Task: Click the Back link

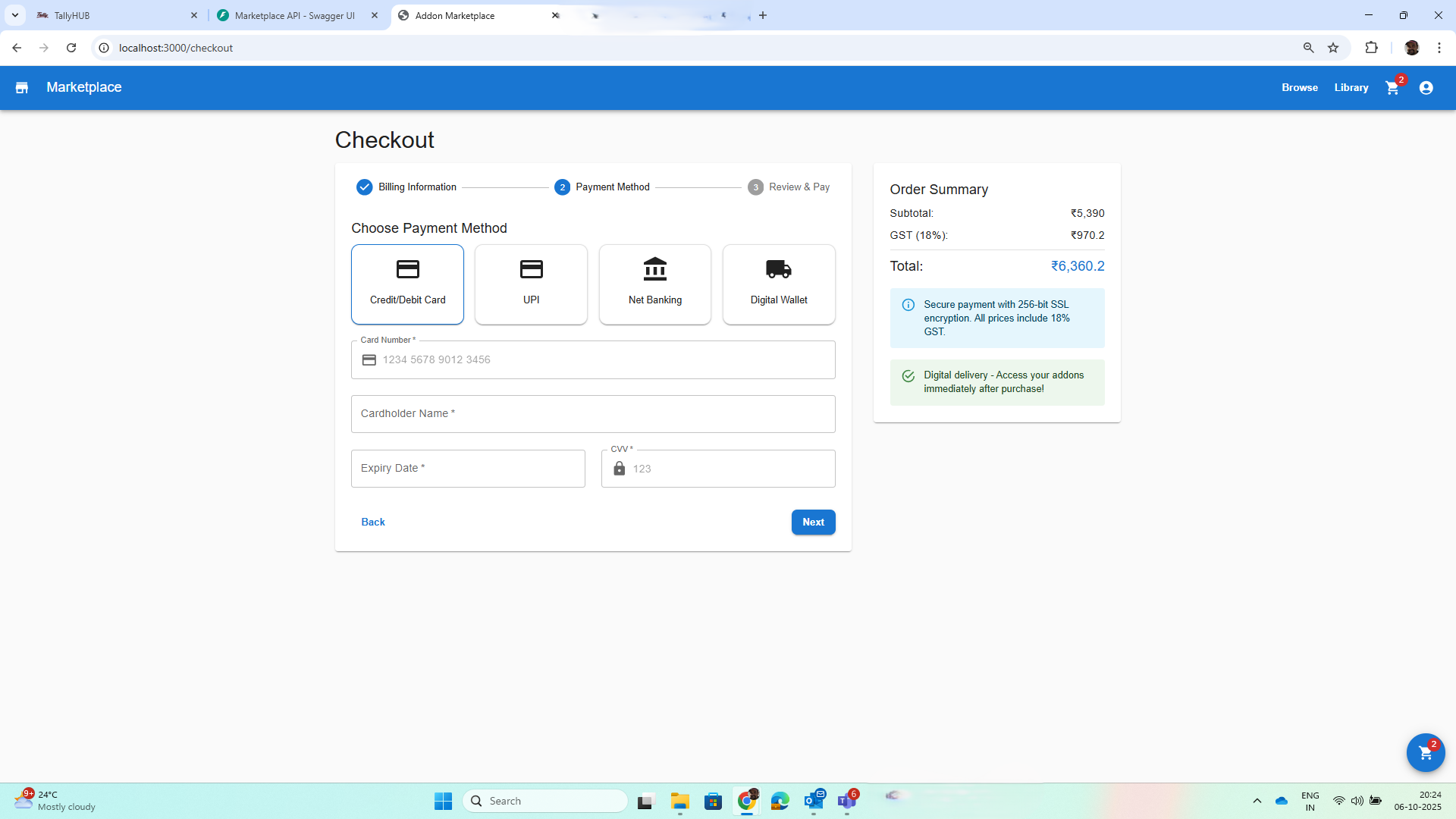Action: point(372,522)
